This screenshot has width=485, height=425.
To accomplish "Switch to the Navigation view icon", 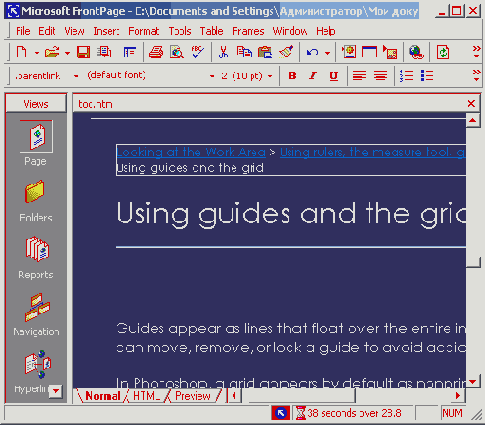I will pyautogui.click(x=37, y=307).
